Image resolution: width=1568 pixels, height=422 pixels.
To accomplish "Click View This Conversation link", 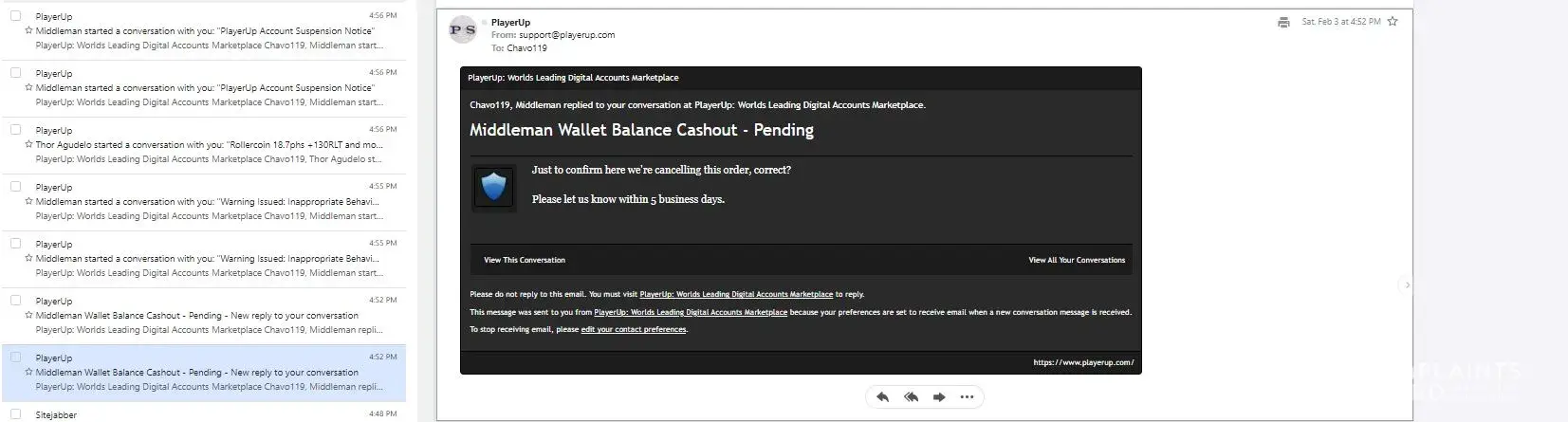I will pos(525,260).
